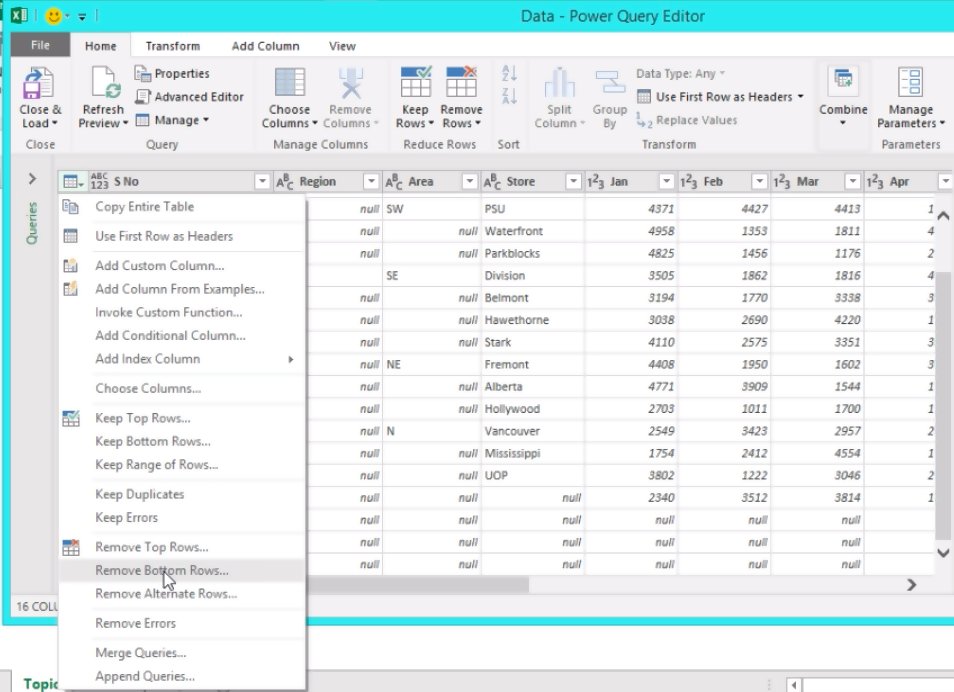Click the table menu icon beside S No

point(73,181)
